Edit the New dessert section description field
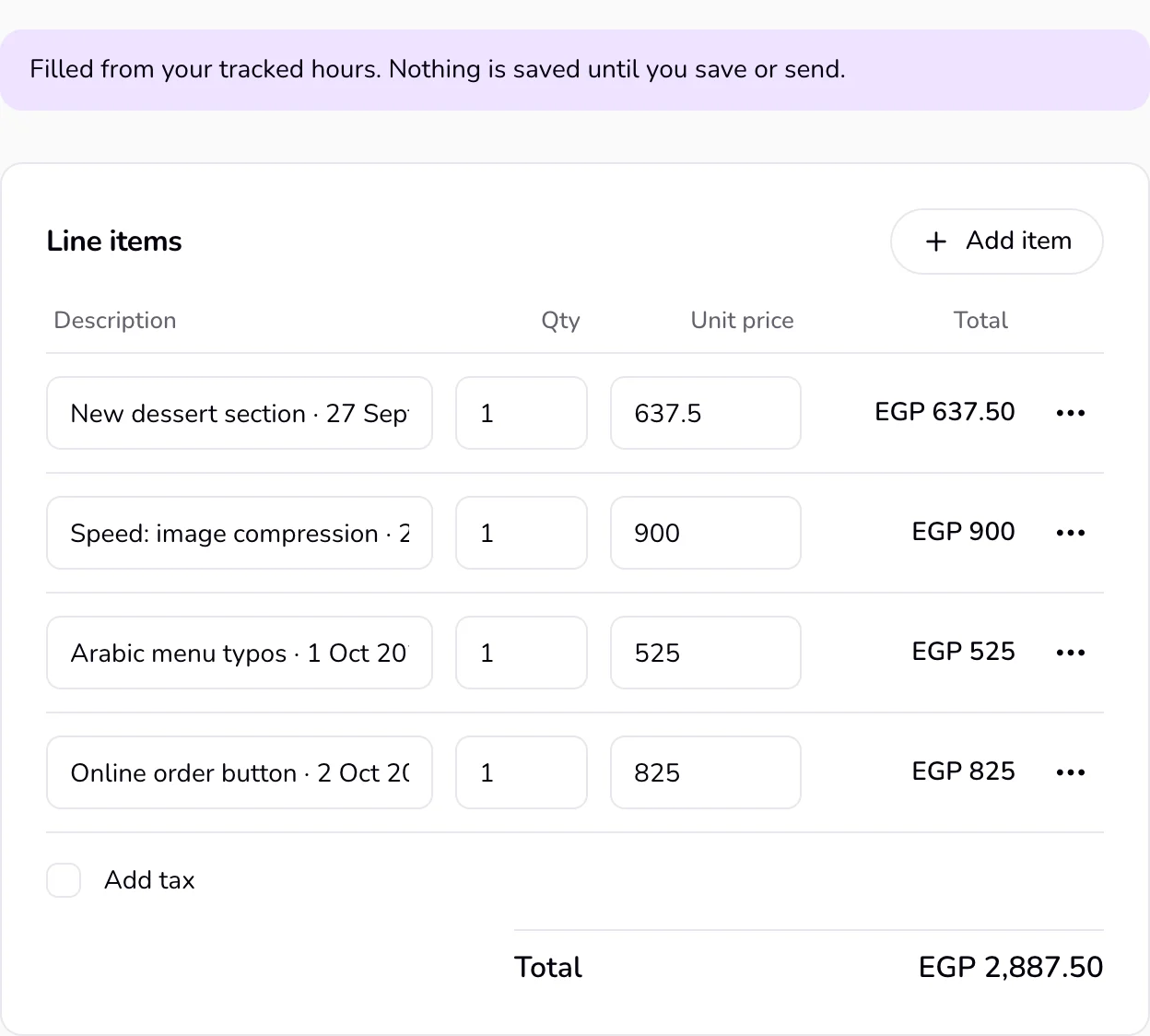 [240, 413]
